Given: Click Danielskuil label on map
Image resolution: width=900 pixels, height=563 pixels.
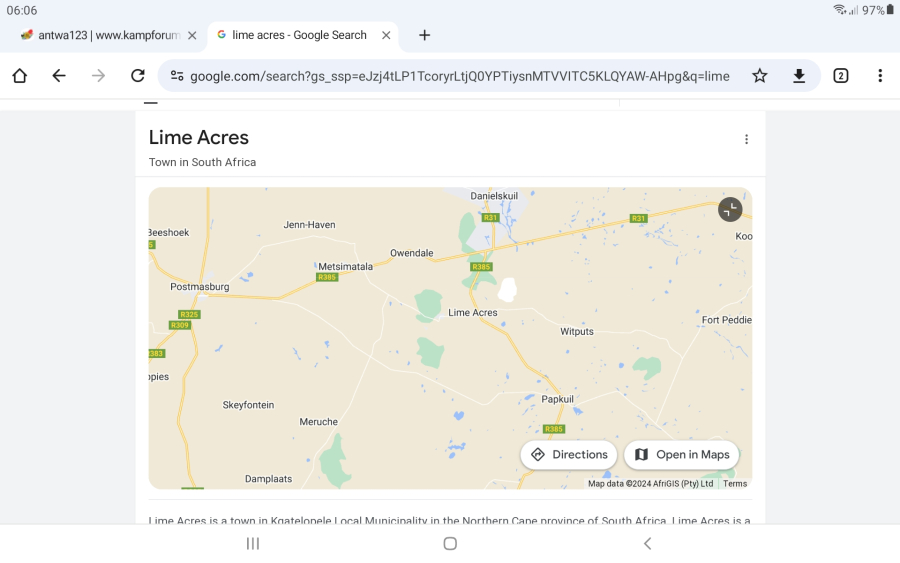Looking at the screenshot, I should click(x=494, y=196).
